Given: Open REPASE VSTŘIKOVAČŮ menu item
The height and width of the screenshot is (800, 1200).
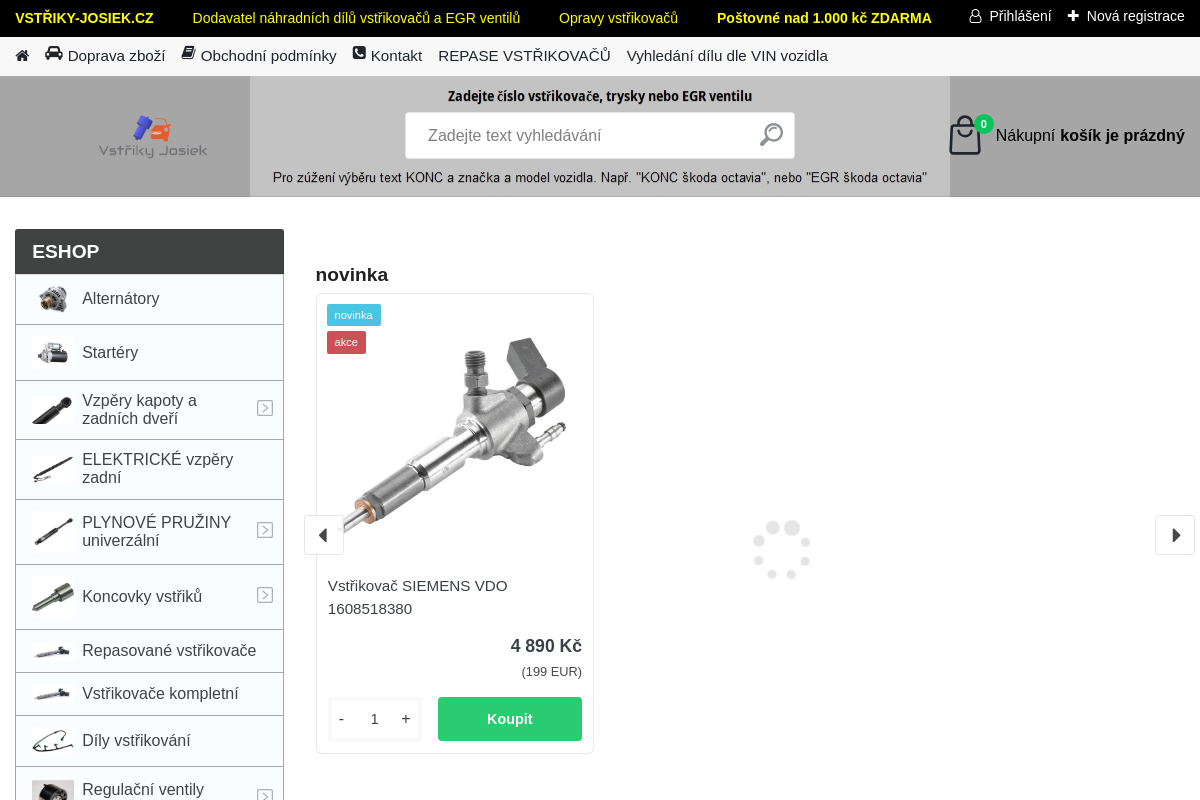Looking at the screenshot, I should (x=524, y=56).
